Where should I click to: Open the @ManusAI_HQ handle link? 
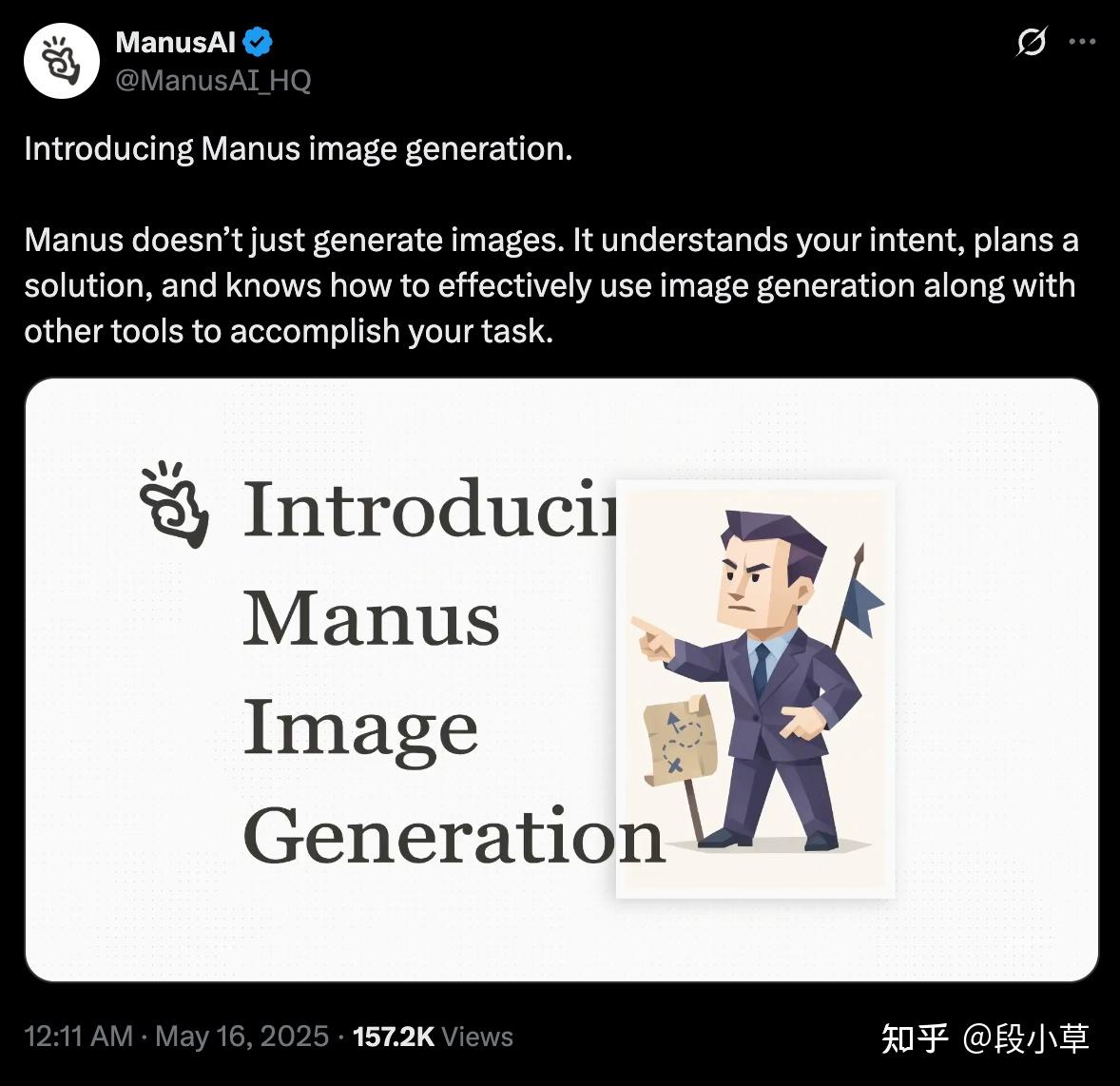[213, 80]
